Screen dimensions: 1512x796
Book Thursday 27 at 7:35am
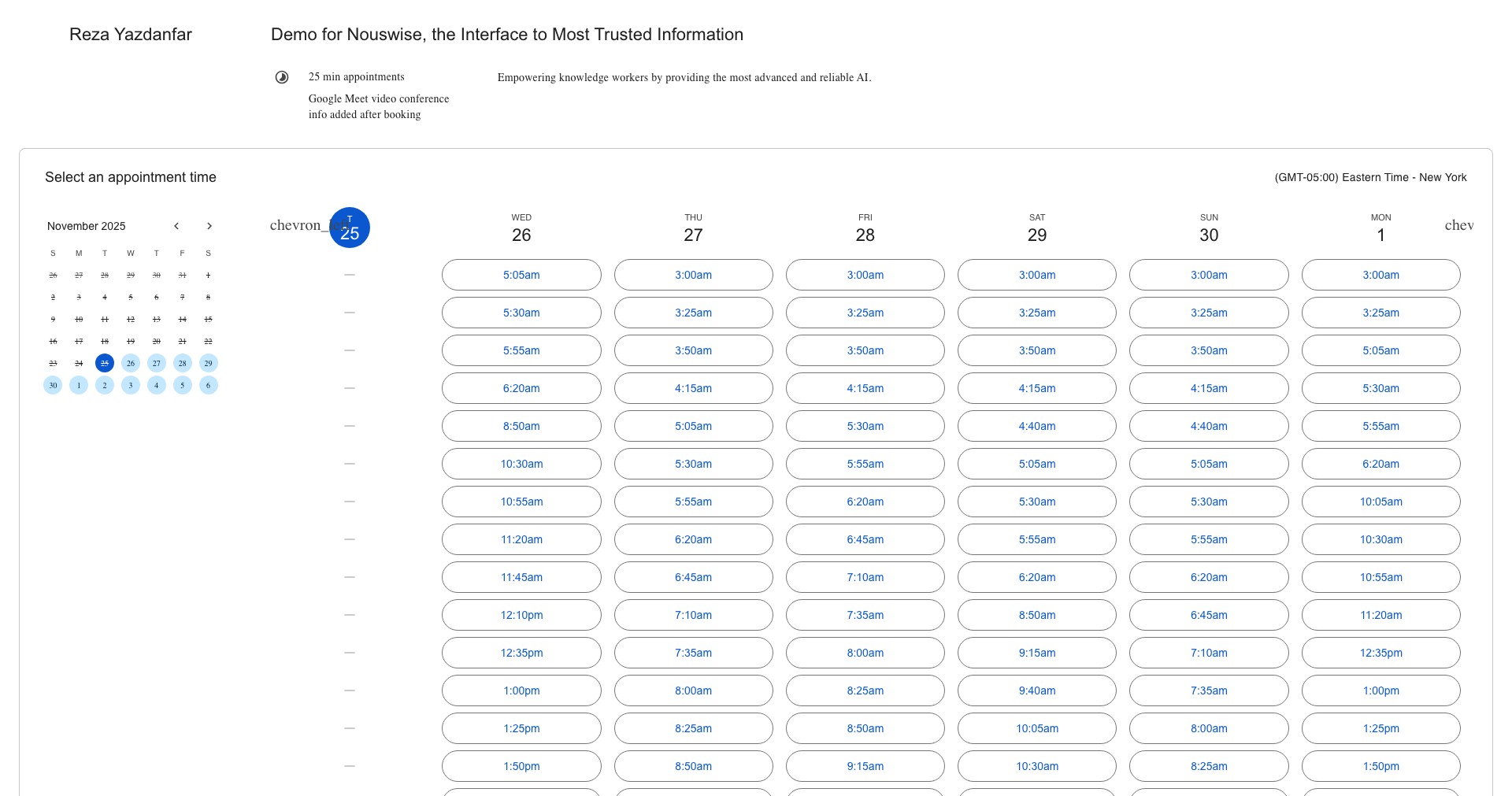coord(693,653)
